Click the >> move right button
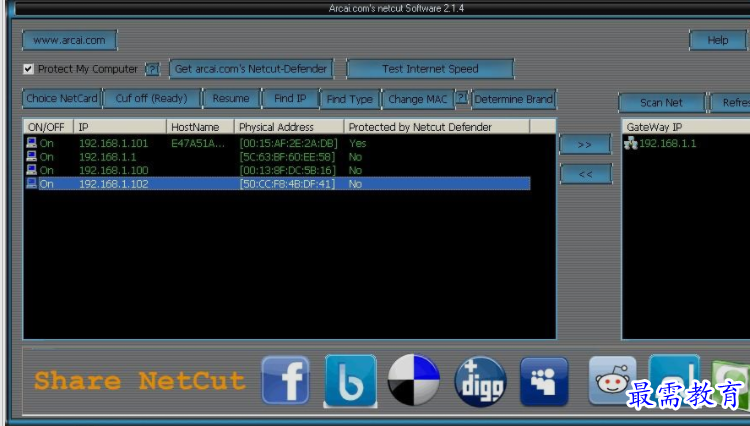Image resolution: width=750 pixels, height=426 pixels. point(585,144)
